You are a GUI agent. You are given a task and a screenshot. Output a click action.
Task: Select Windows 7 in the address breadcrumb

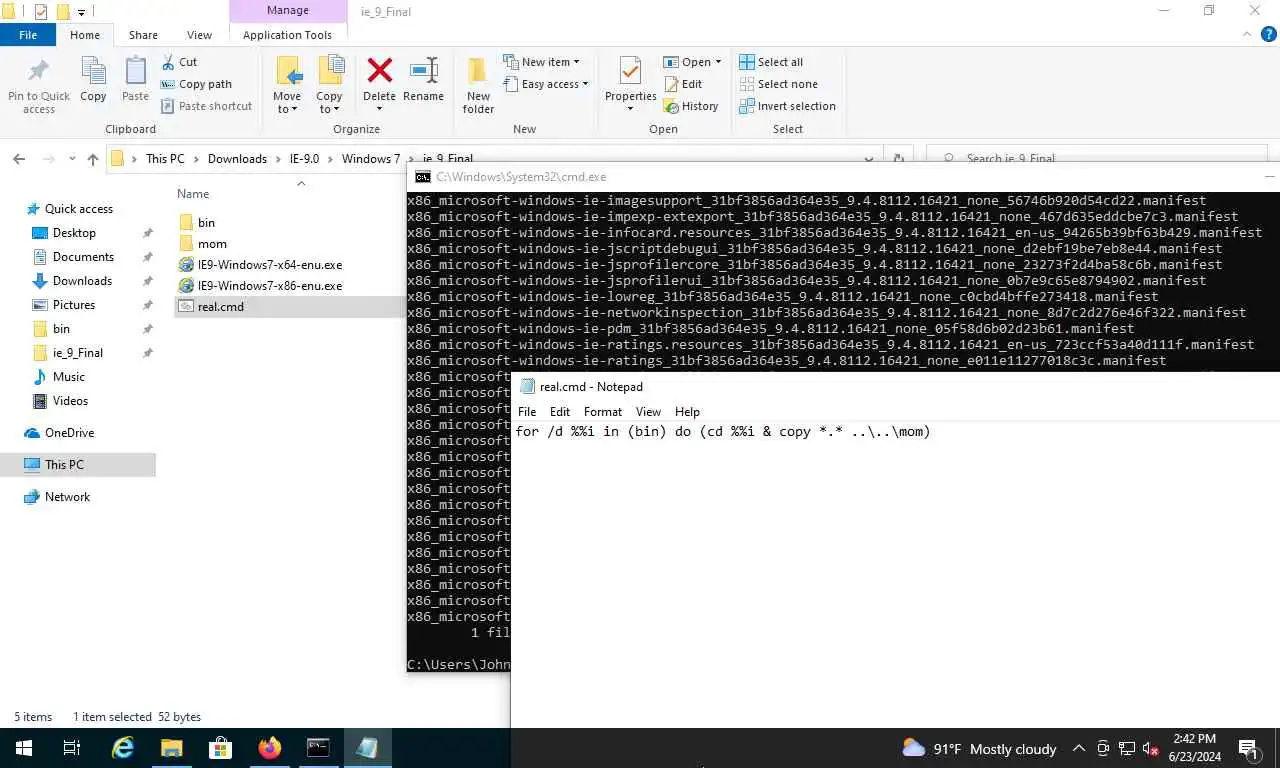point(370,159)
